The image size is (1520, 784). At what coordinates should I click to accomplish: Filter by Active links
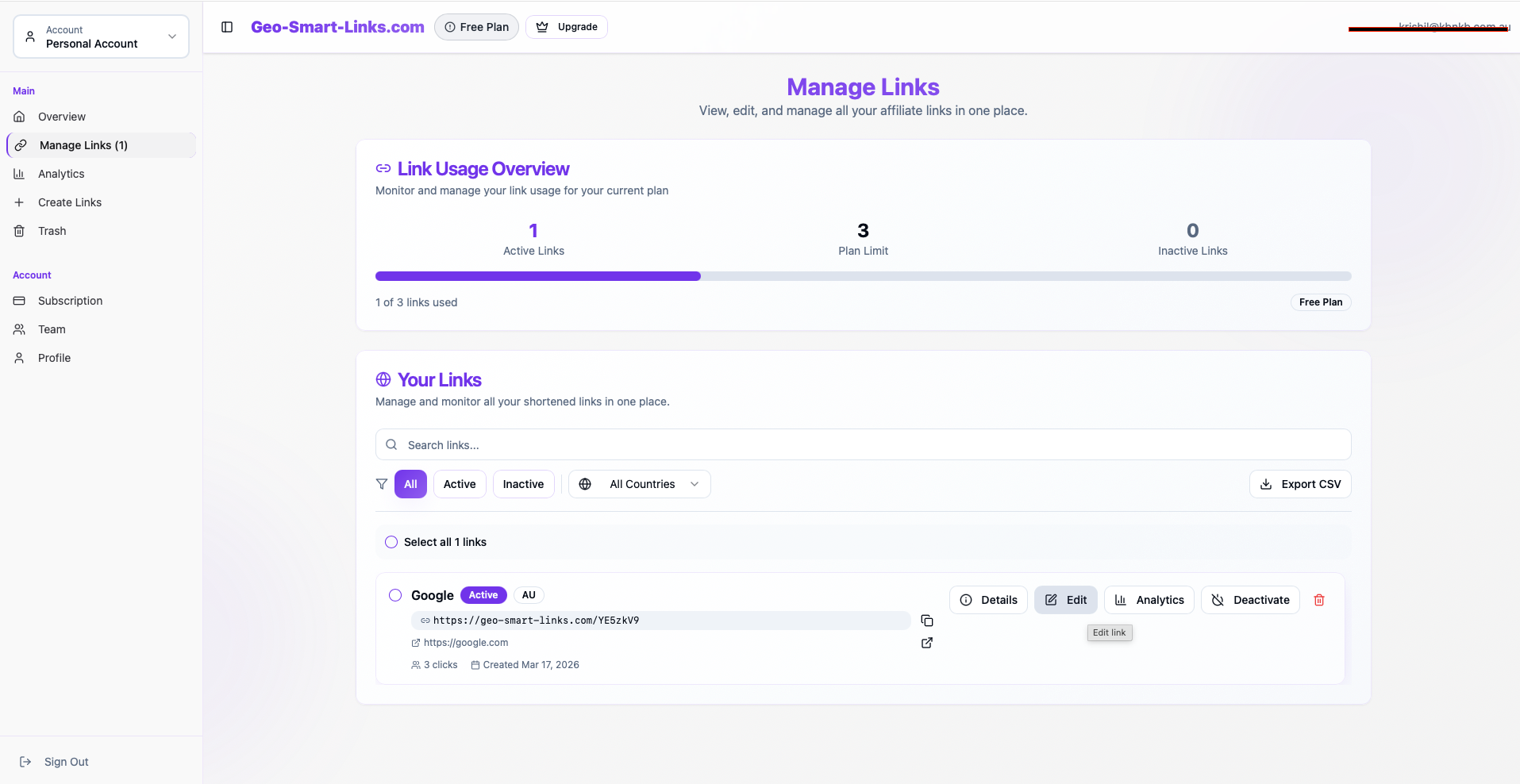pos(460,484)
